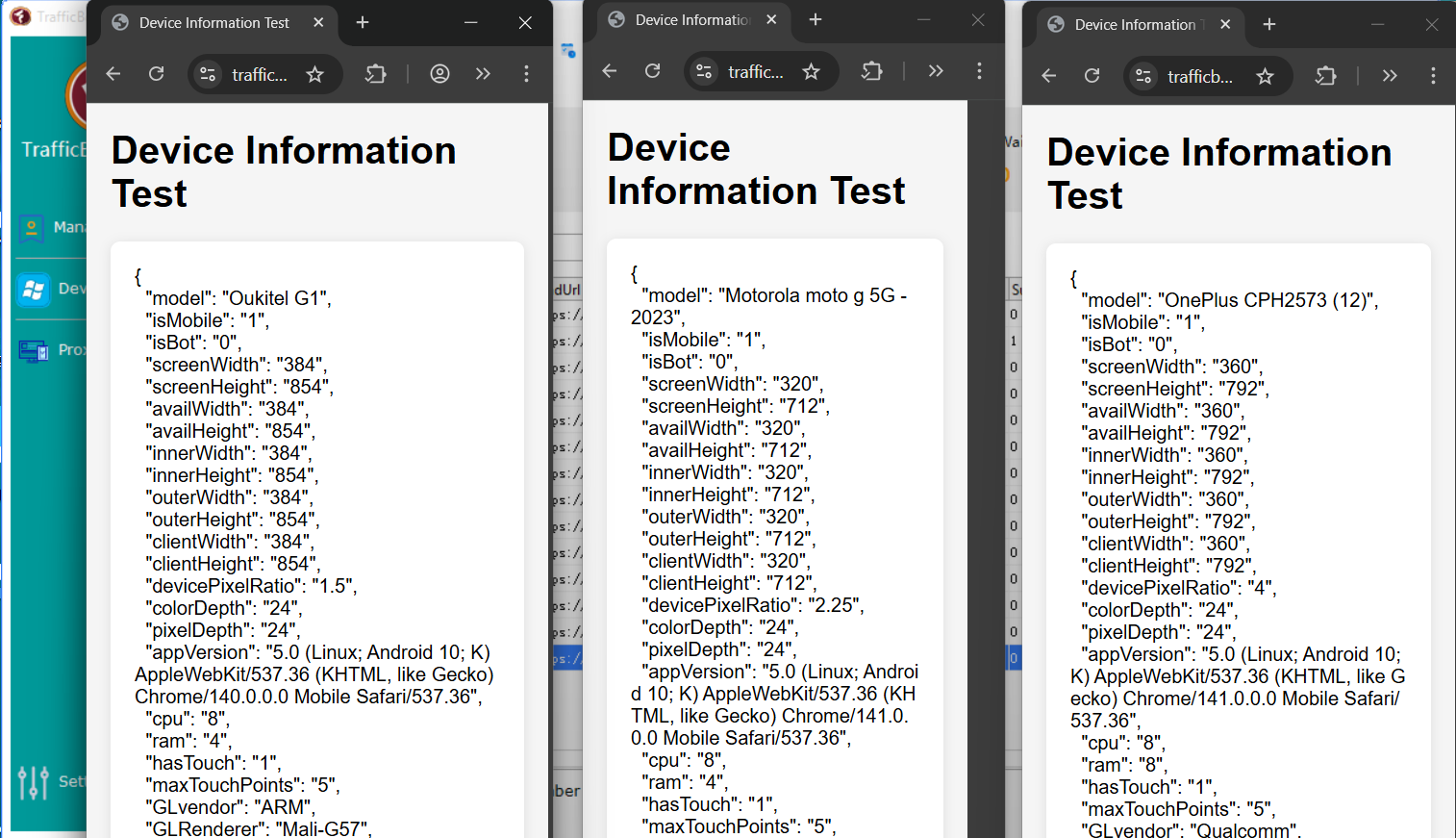Open the Windows-logo Dev item in sidebar
Viewport: 1456px width, 838px height.
coord(34,289)
